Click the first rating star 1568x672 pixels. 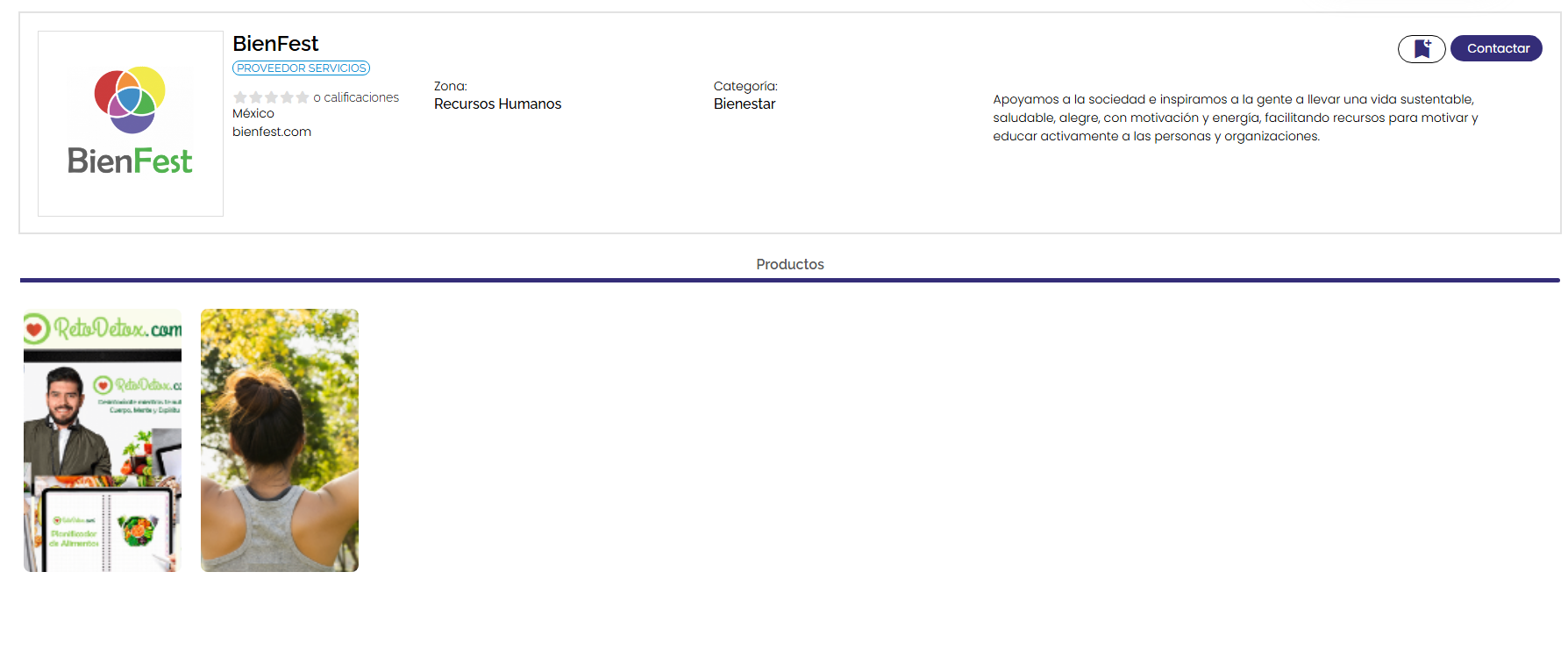click(240, 97)
